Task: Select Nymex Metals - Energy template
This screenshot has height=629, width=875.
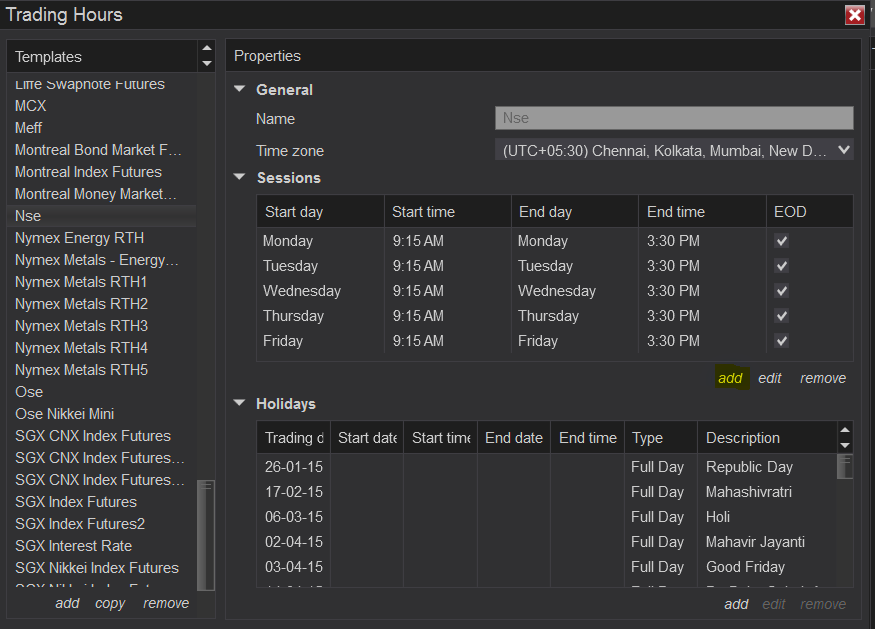Action: tap(102, 260)
